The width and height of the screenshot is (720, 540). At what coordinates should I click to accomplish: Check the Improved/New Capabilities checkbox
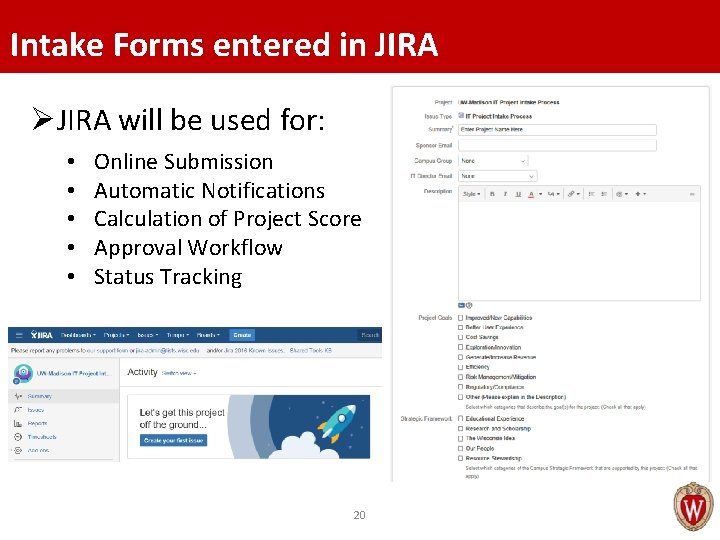(x=461, y=318)
